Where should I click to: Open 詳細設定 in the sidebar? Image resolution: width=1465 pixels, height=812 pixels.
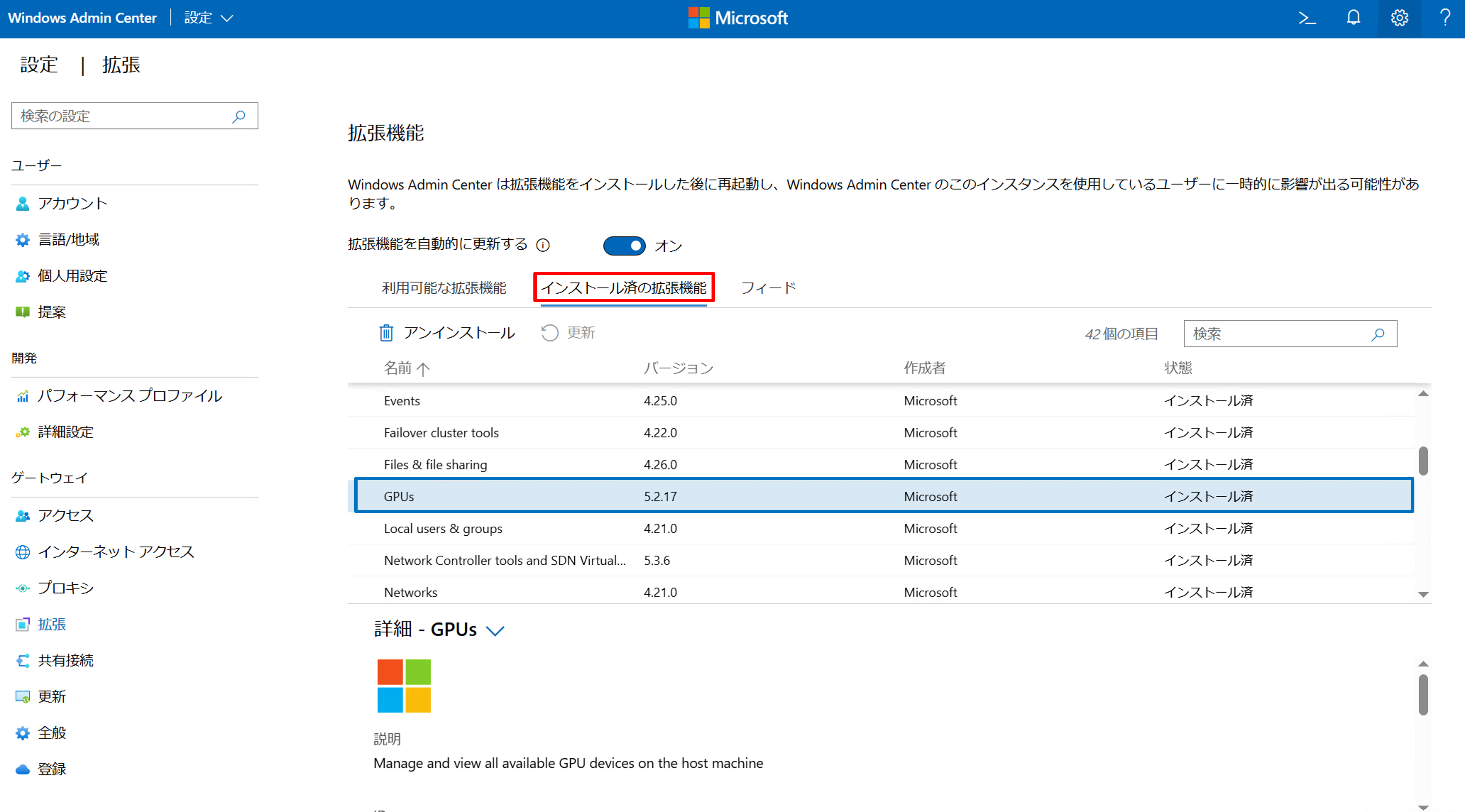pyautogui.click(x=66, y=432)
